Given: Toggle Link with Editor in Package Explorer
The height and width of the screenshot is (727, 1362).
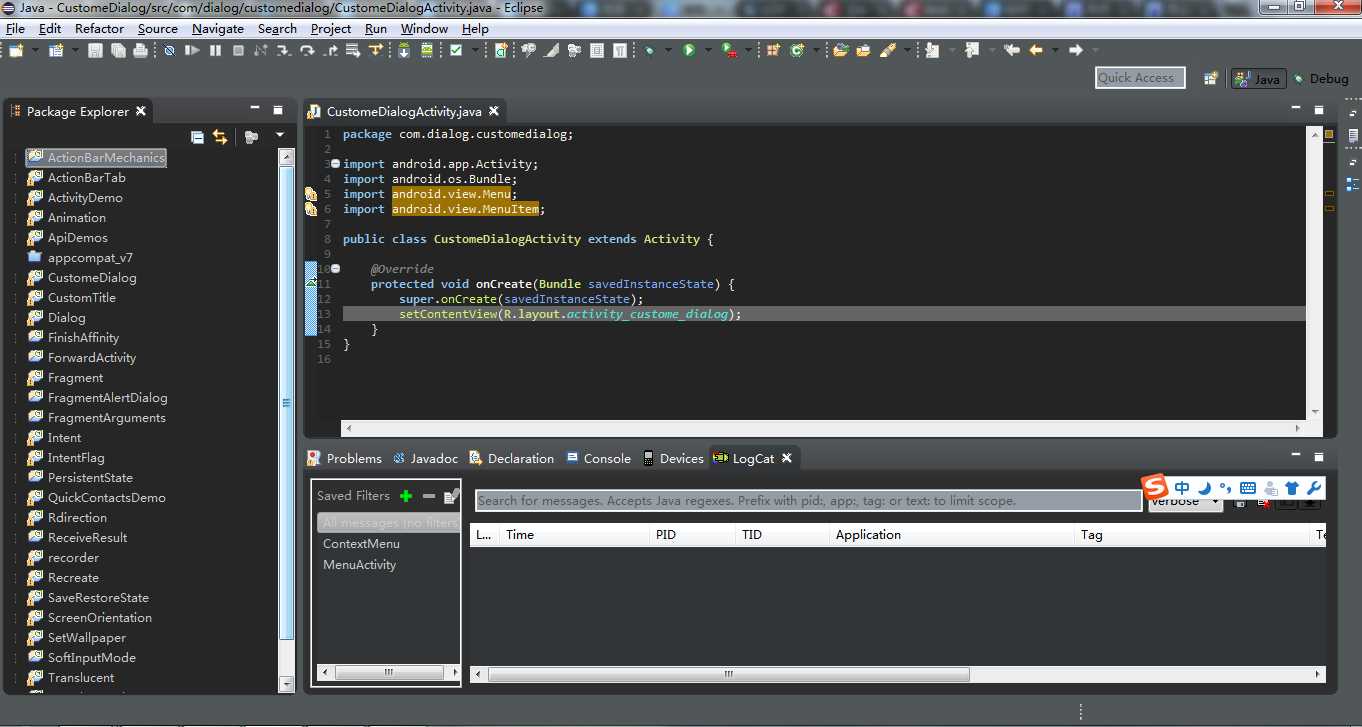Looking at the screenshot, I should tap(220, 136).
